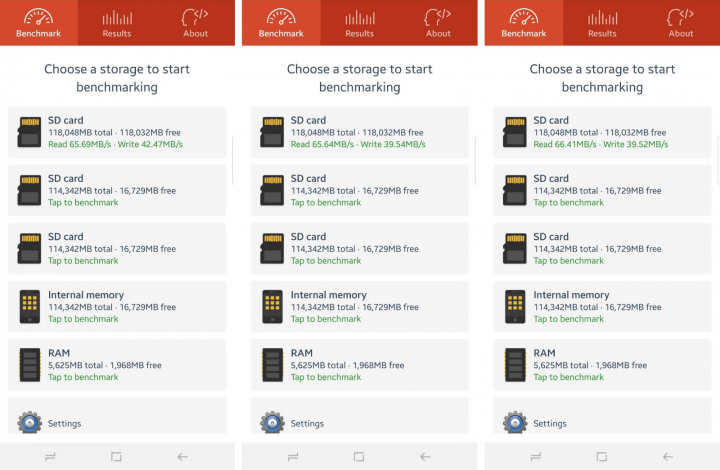This screenshot has height=470, width=720.
Task: Click RAM chip icon in left screen
Action: point(29,365)
